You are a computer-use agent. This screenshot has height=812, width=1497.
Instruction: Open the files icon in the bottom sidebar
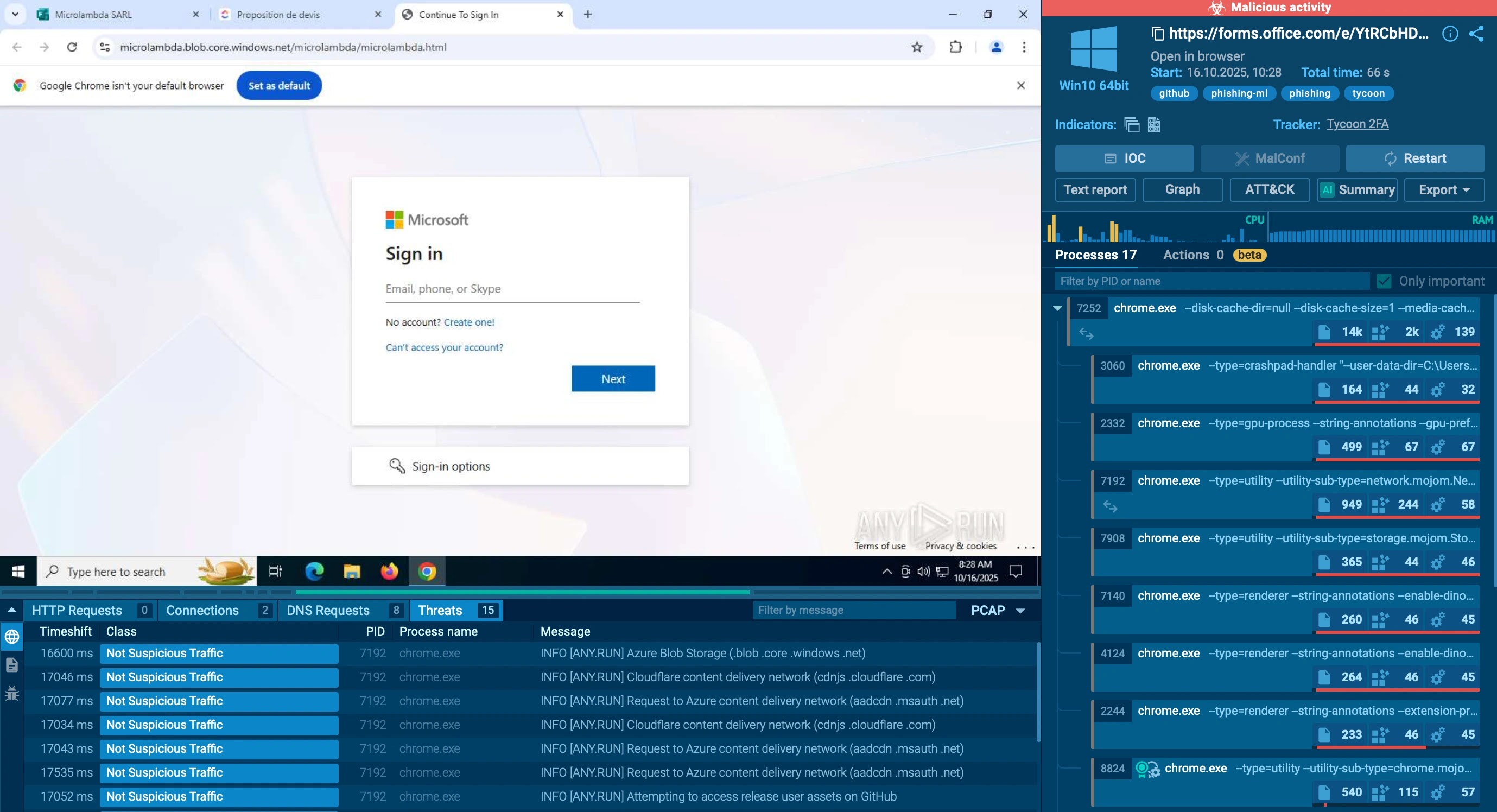pos(11,664)
